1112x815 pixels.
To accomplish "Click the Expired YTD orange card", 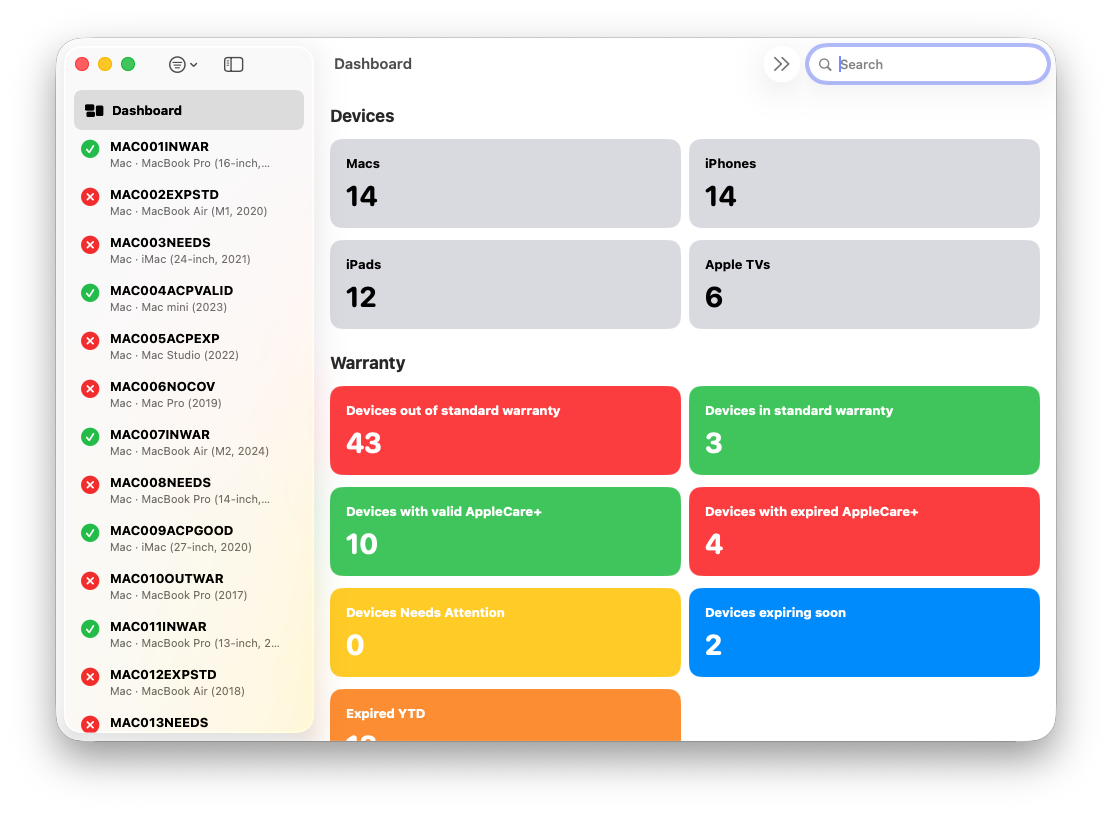I will (x=505, y=715).
